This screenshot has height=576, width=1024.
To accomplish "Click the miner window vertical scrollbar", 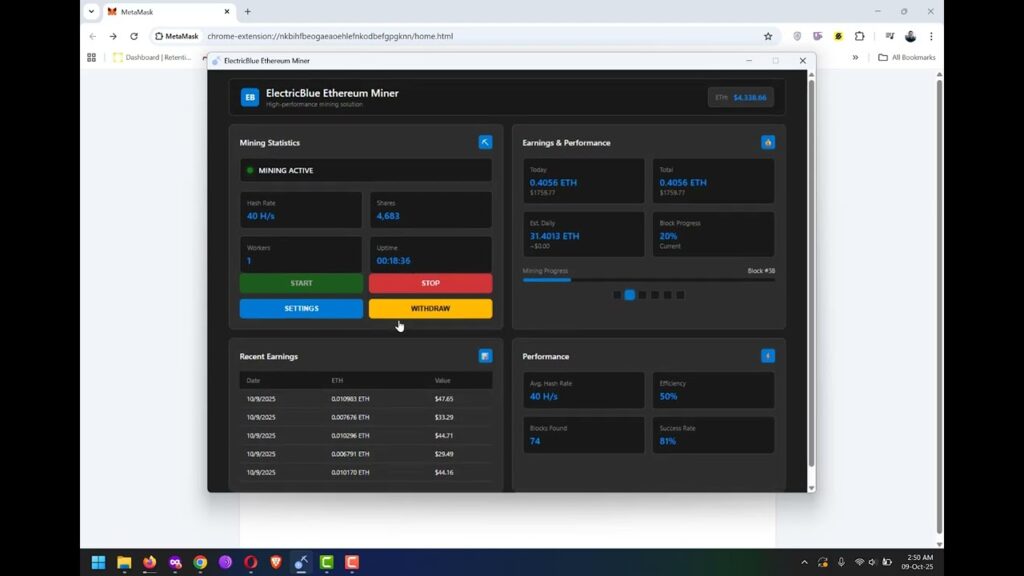I will (811, 273).
